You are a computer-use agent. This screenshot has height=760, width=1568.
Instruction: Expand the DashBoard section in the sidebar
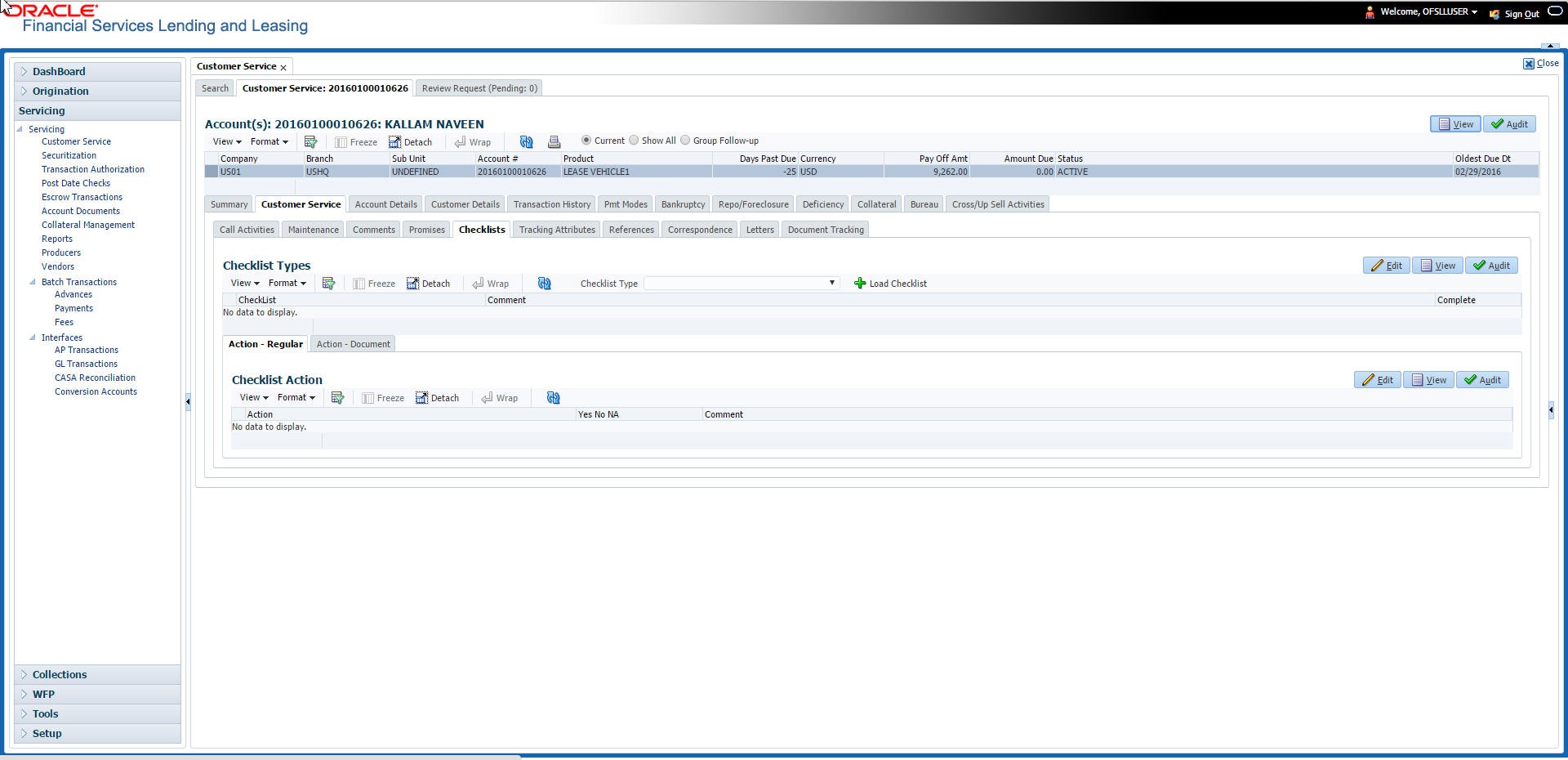(x=97, y=72)
